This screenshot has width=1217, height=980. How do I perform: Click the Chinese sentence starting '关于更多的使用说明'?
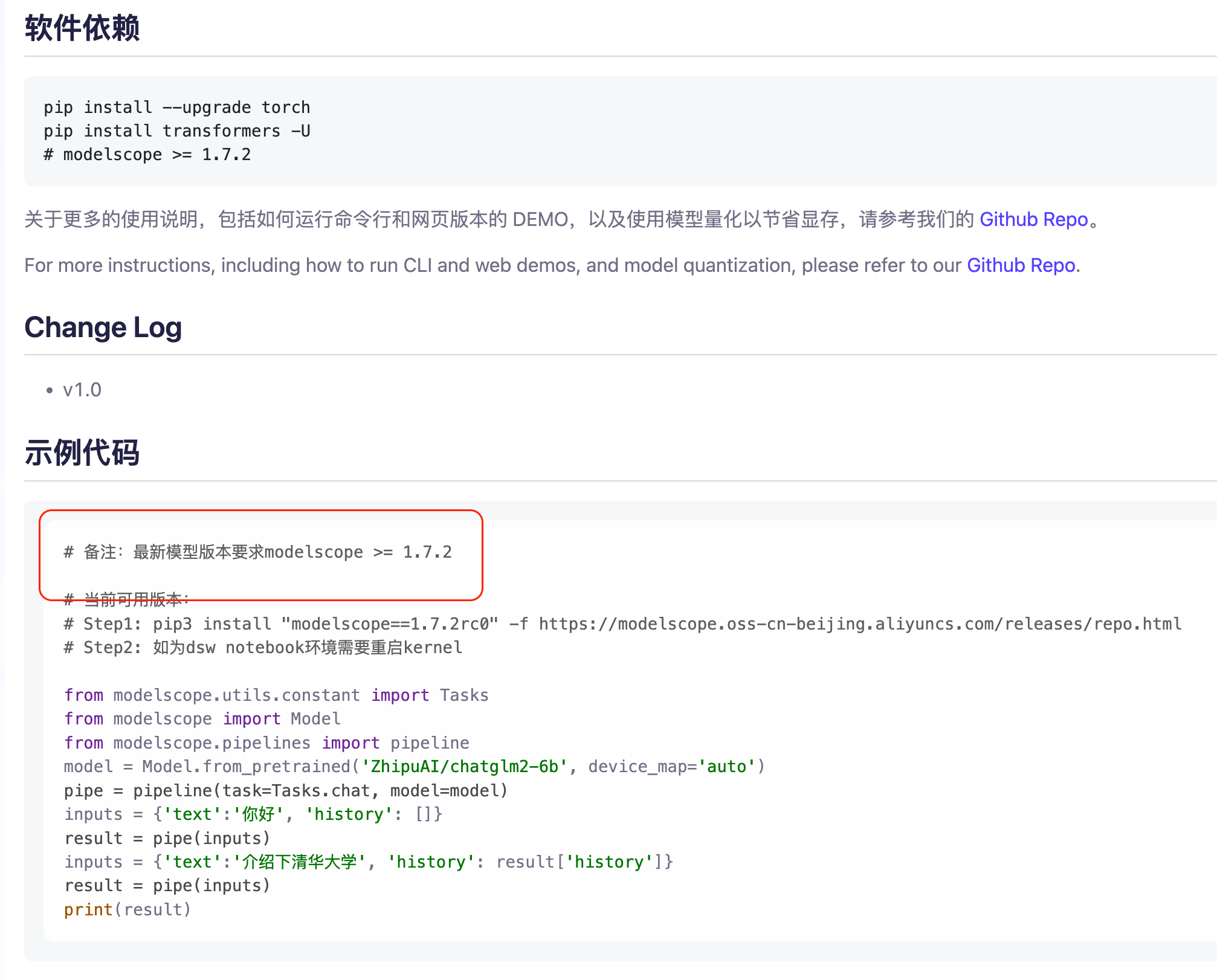562,219
